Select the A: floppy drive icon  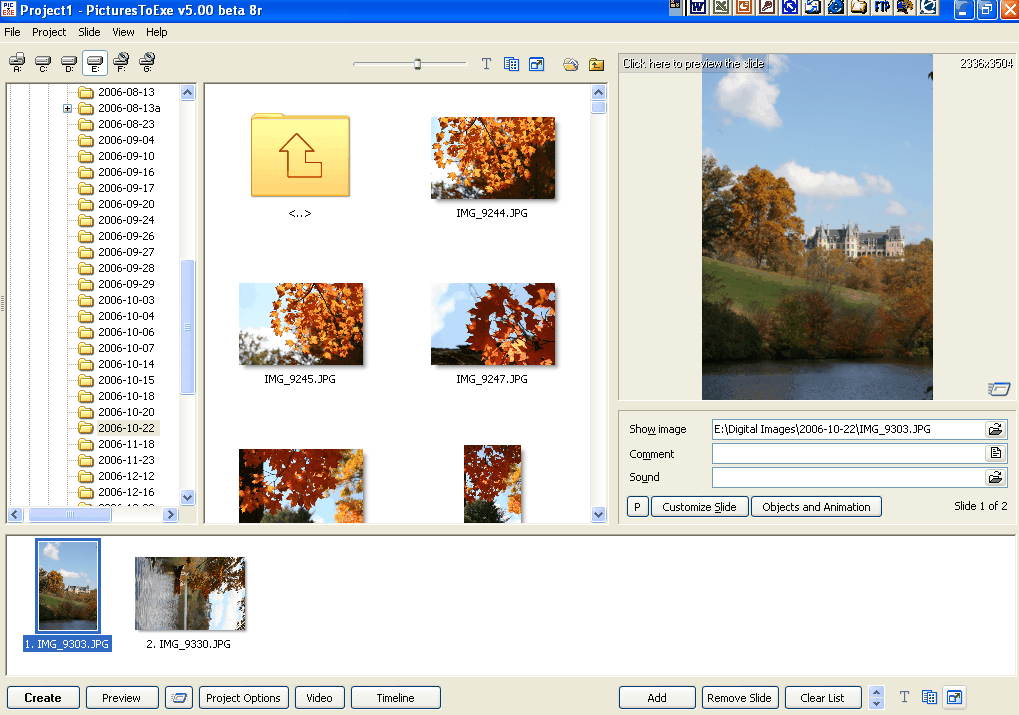(17, 63)
